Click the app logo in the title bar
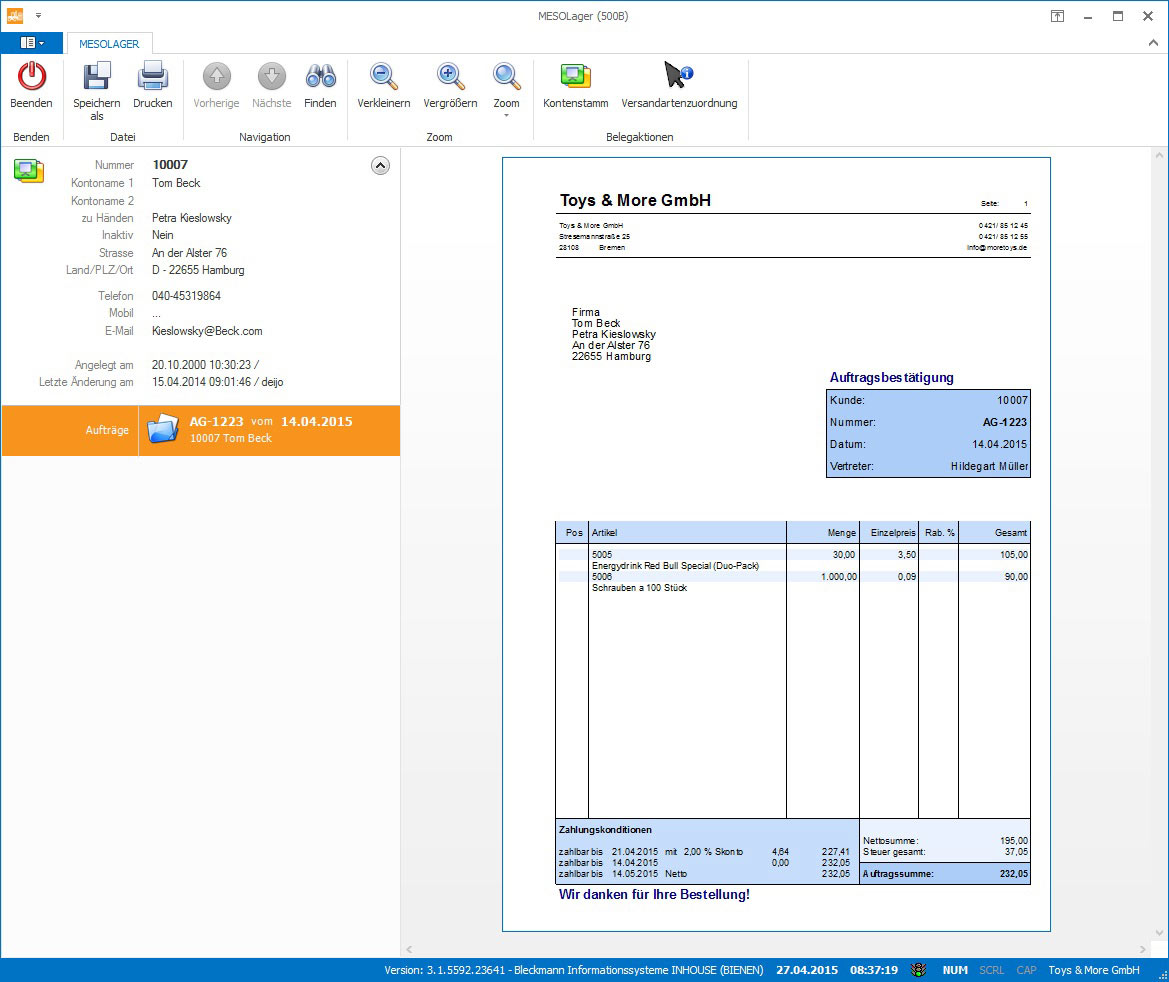1169x982 pixels. click(x=15, y=15)
